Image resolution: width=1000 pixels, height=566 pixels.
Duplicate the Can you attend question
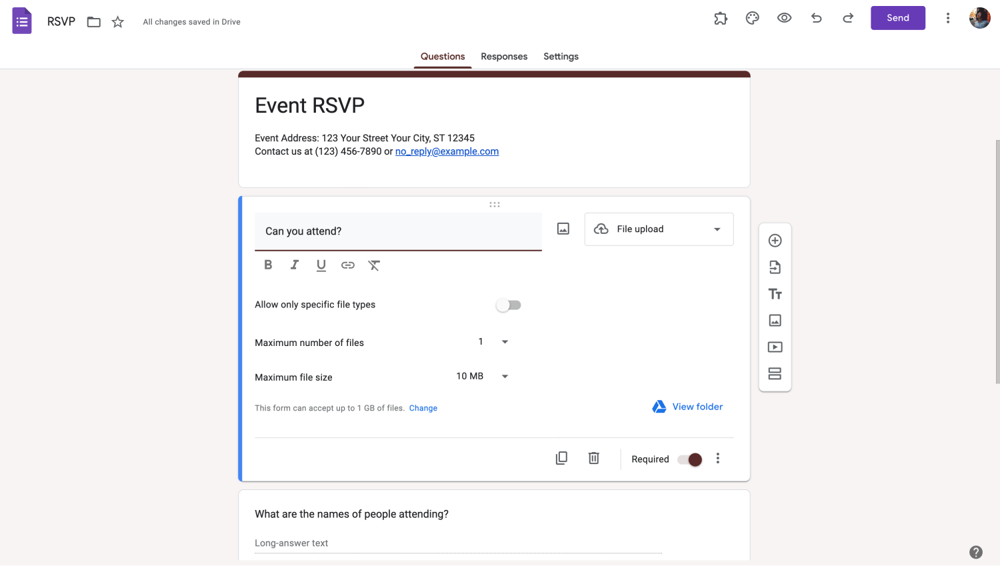click(x=561, y=458)
